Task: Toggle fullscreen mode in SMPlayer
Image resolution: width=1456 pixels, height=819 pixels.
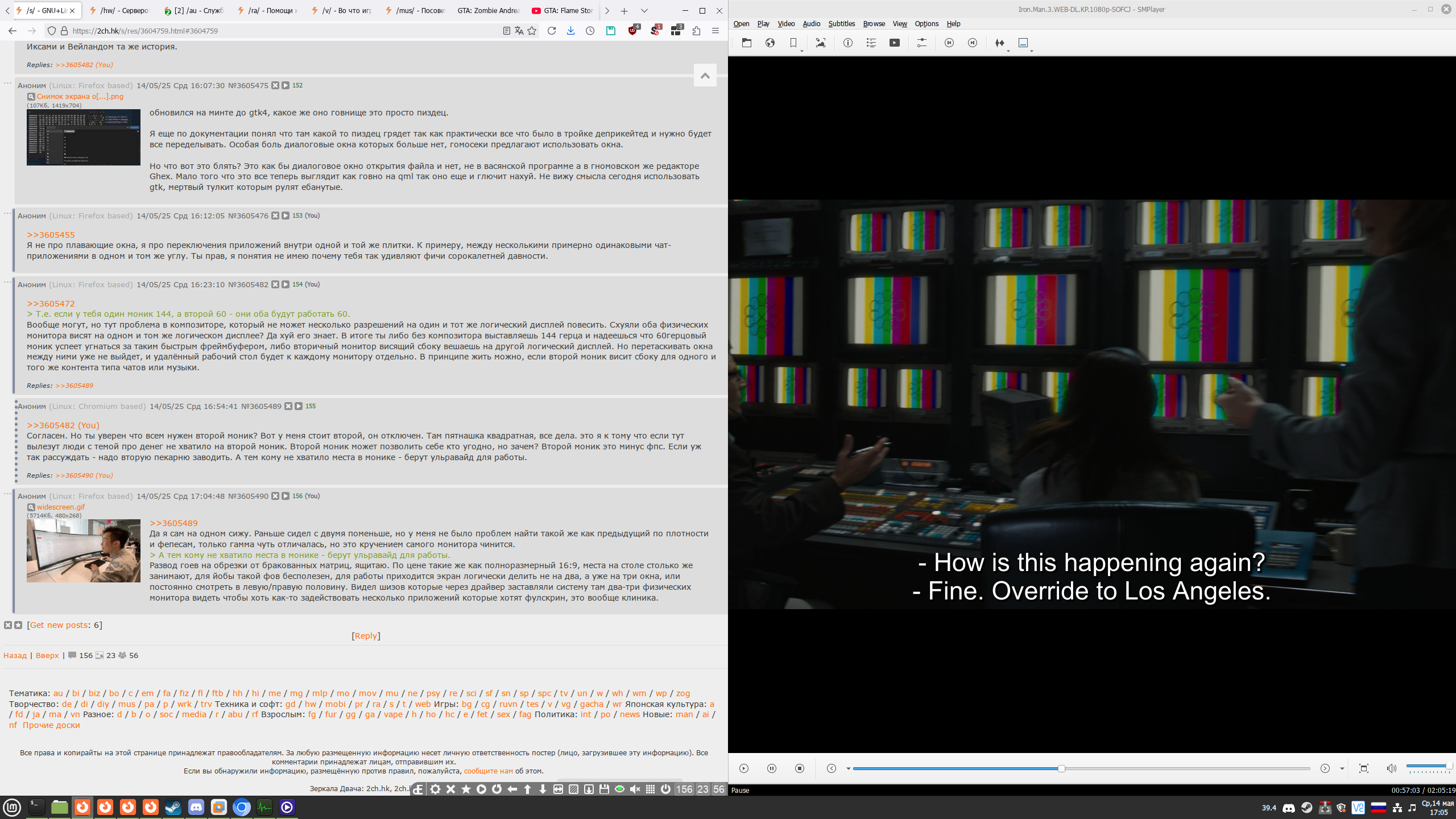Action: point(1363,768)
